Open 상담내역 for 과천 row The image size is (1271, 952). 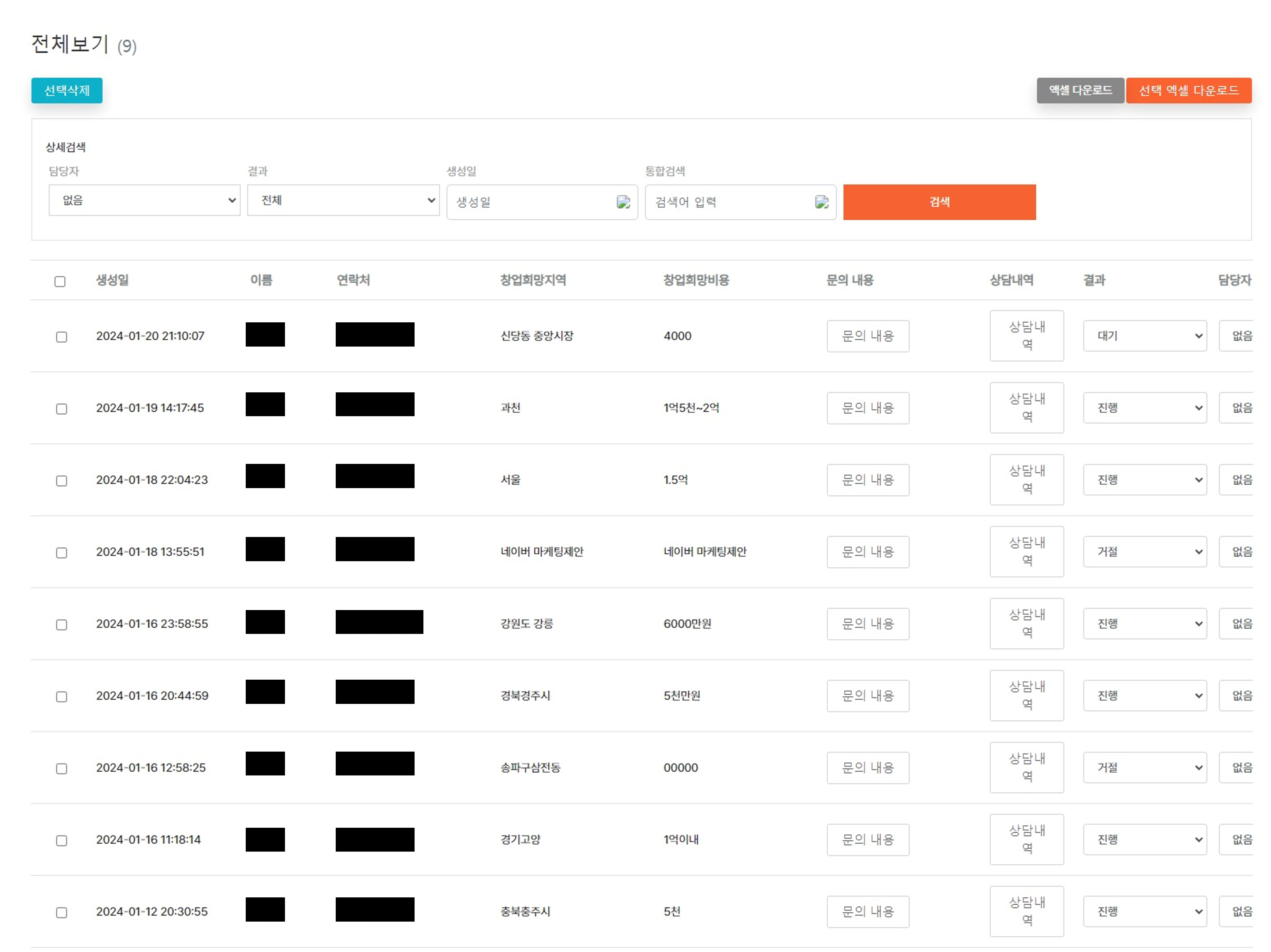(x=1026, y=408)
